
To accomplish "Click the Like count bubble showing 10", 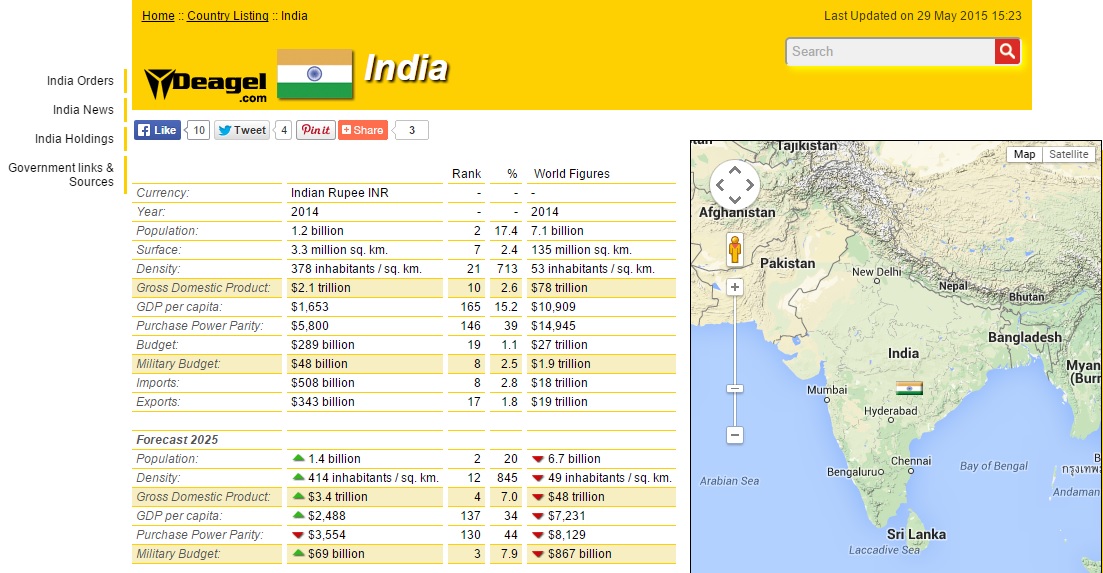I will click(x=199, y=130).
